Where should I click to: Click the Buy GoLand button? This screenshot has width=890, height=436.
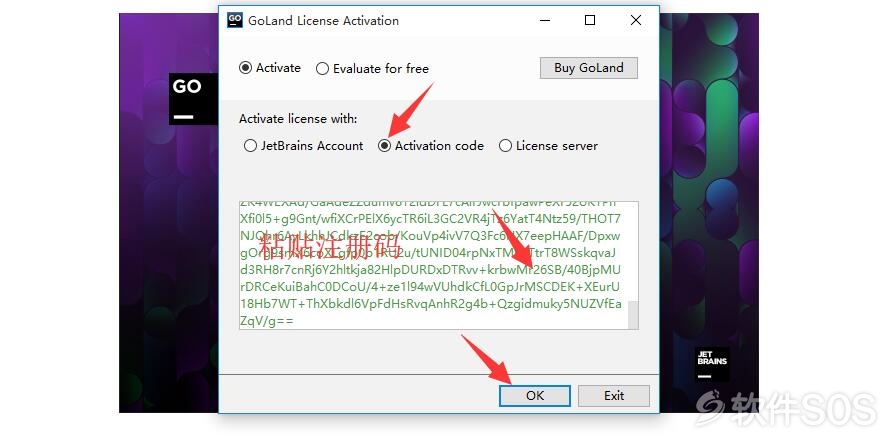tap(589, 68)
